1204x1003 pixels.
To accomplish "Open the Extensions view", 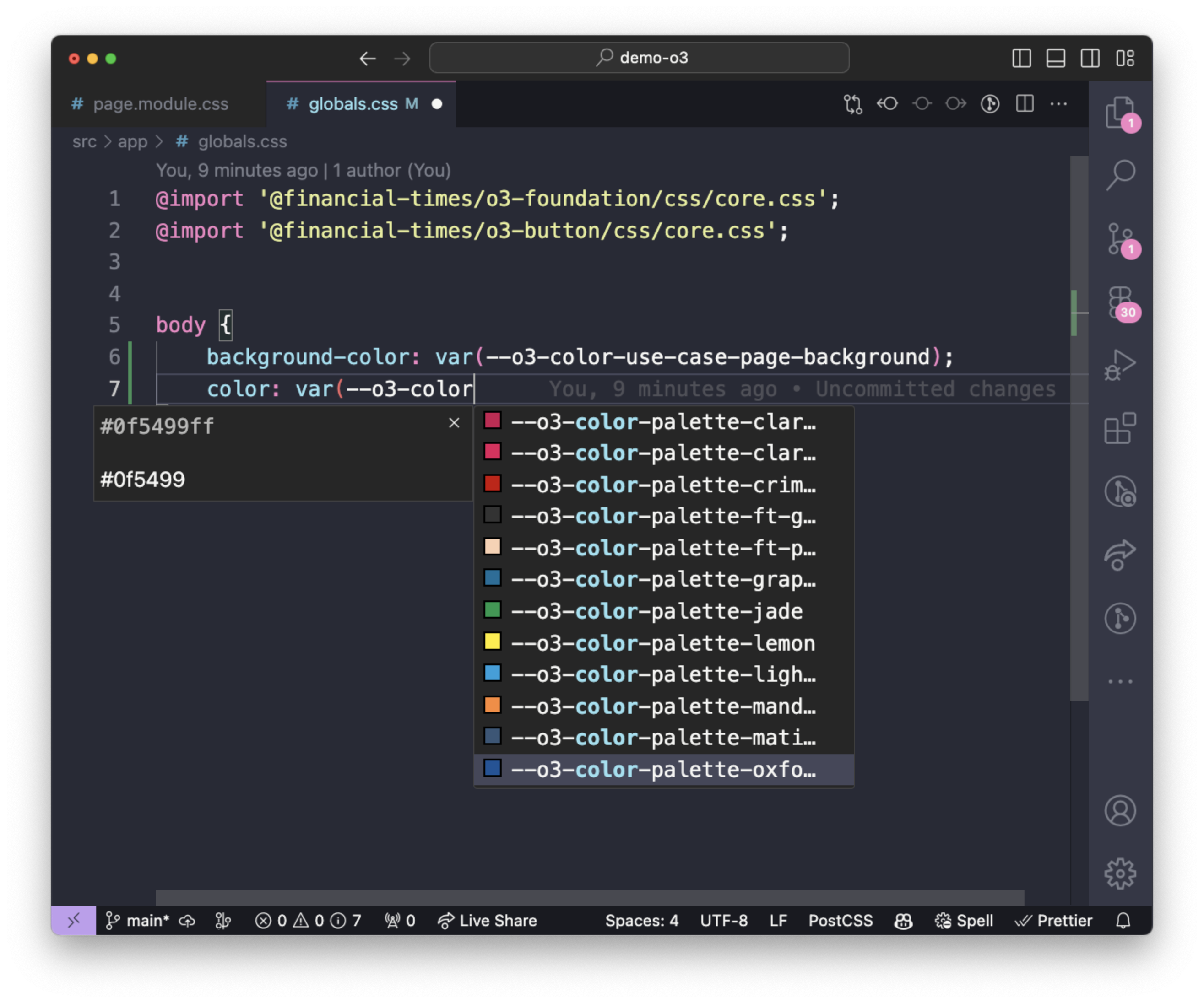I will pos(1120,428).
